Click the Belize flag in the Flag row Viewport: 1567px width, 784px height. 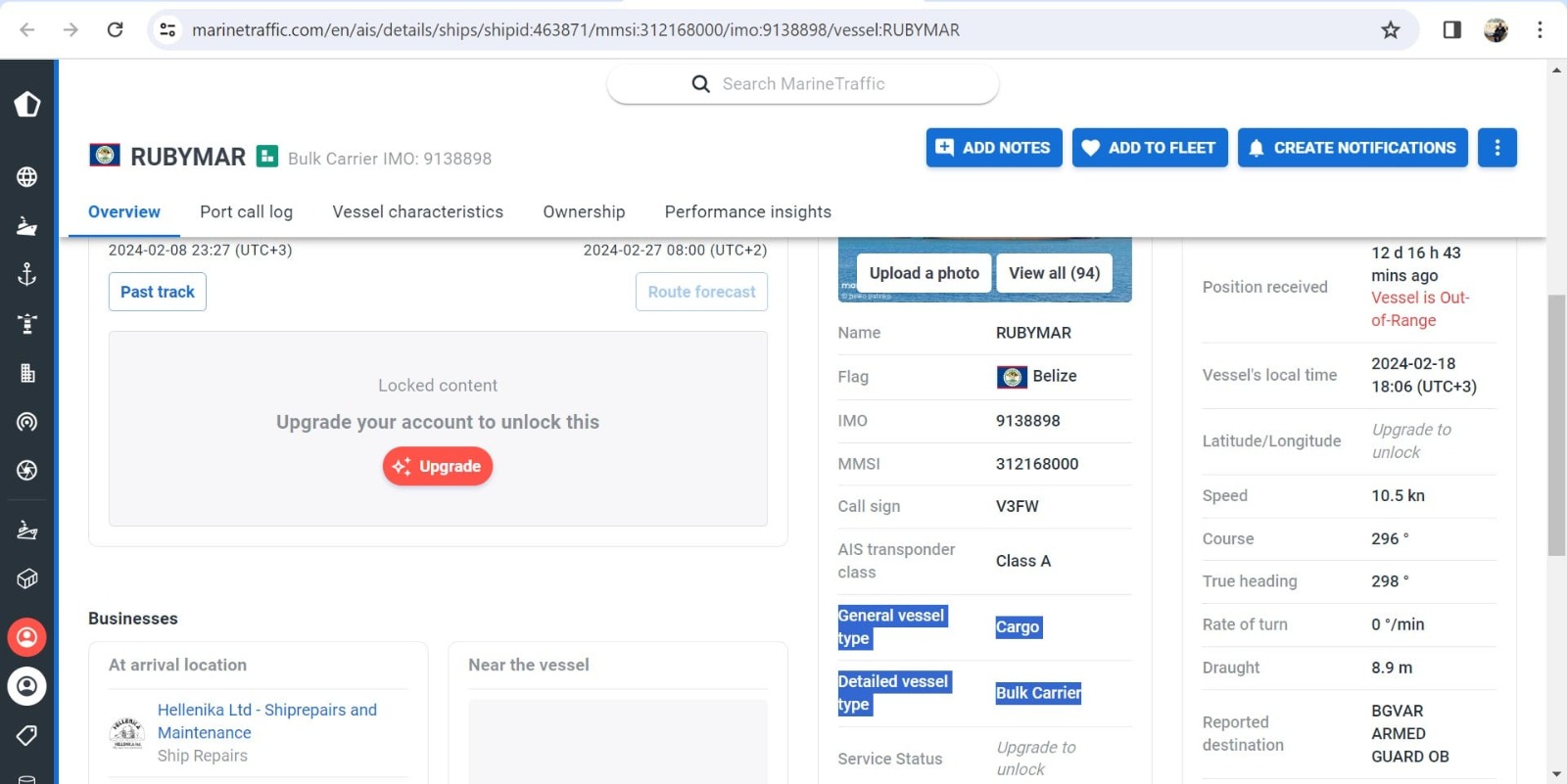(1012, 377)
